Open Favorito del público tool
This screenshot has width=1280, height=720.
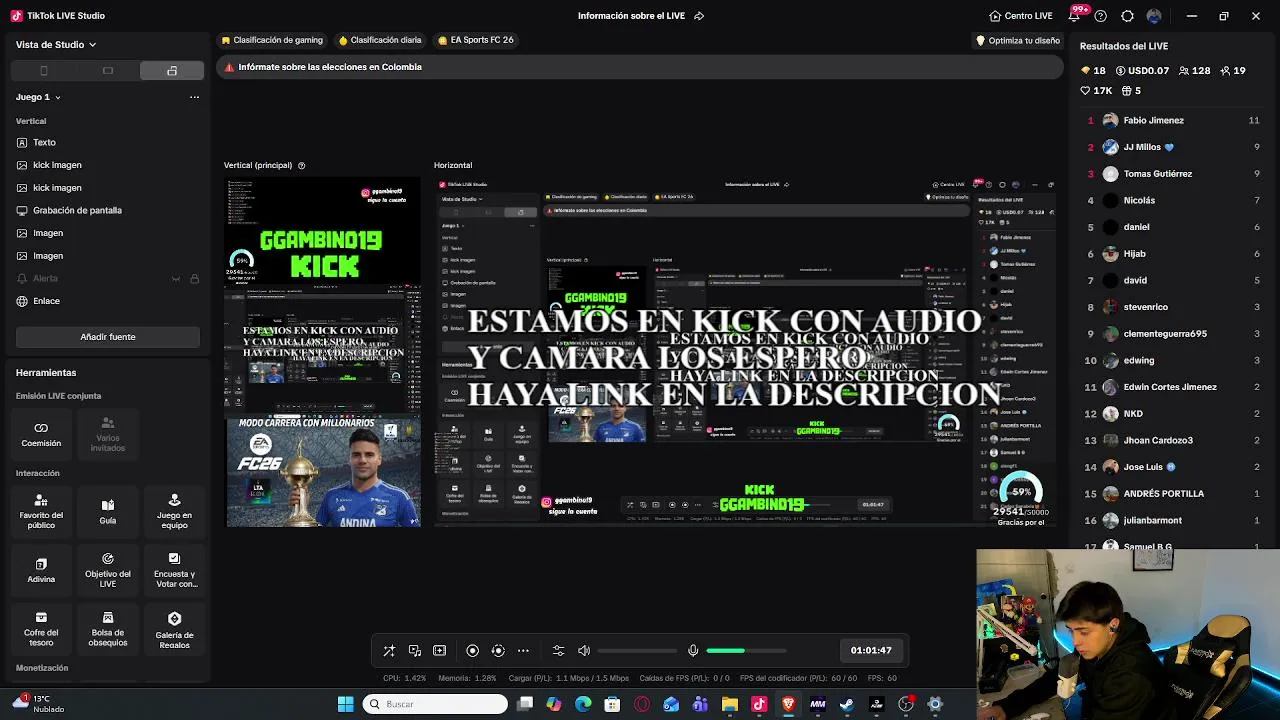coord(41,510)
